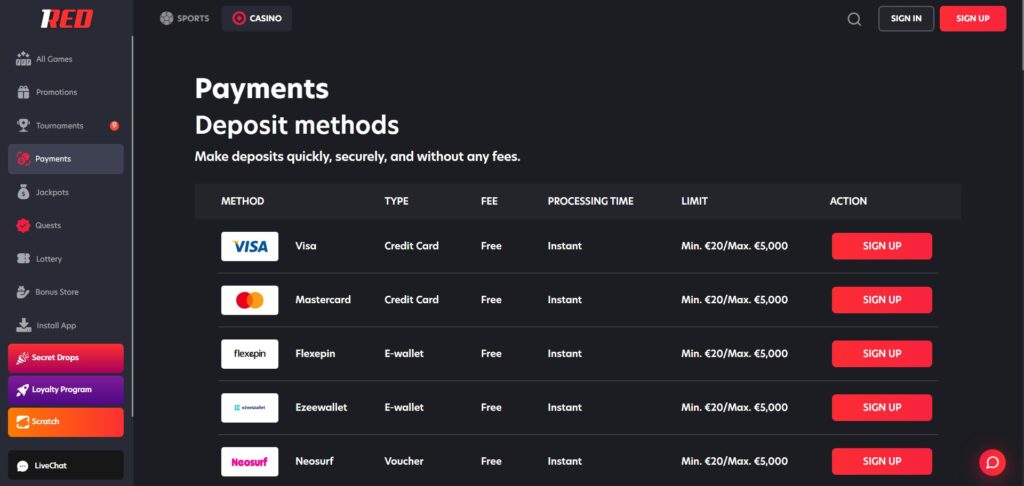Click the Flexepin logo
This screenshot has height=486, width=1024.
[250, 353]
